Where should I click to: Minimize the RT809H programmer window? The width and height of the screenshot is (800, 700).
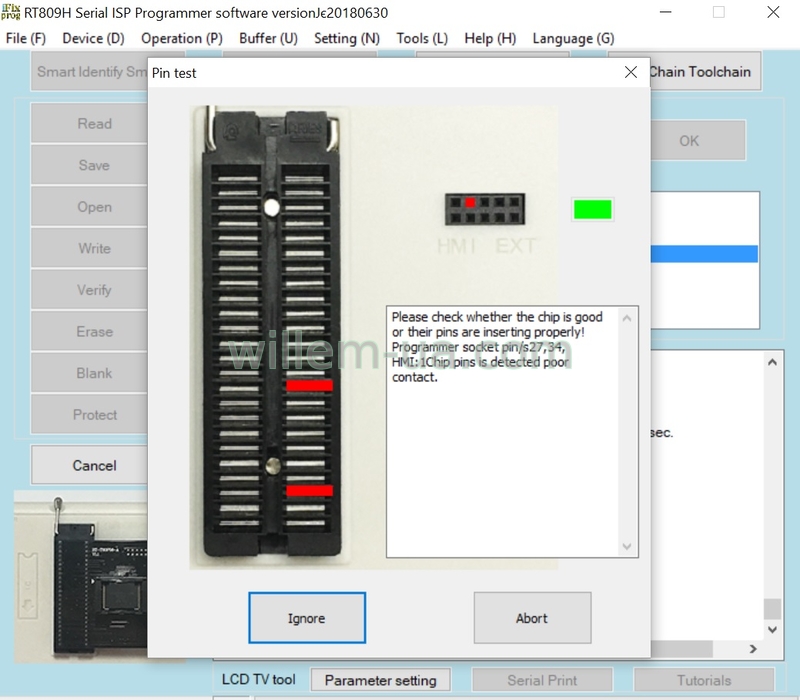coord(665,12)
